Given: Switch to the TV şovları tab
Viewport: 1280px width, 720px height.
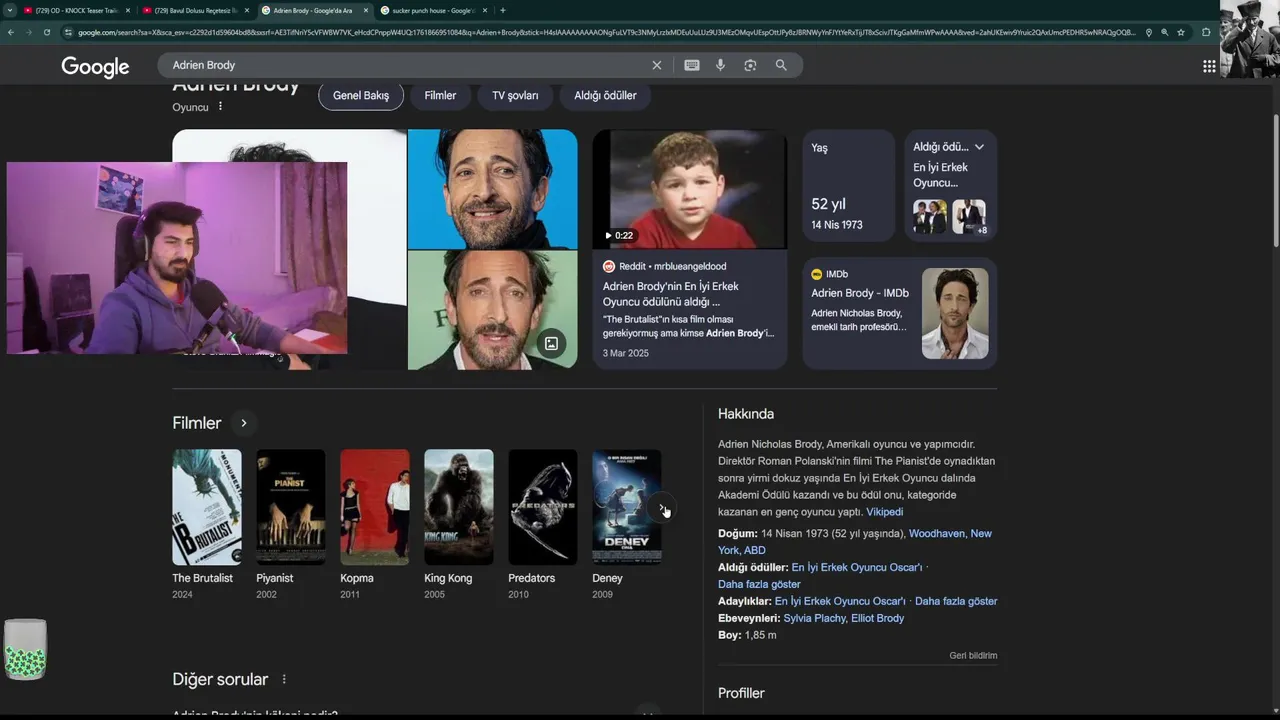Looking at the screenshot, I should click(x=515, y=96).
